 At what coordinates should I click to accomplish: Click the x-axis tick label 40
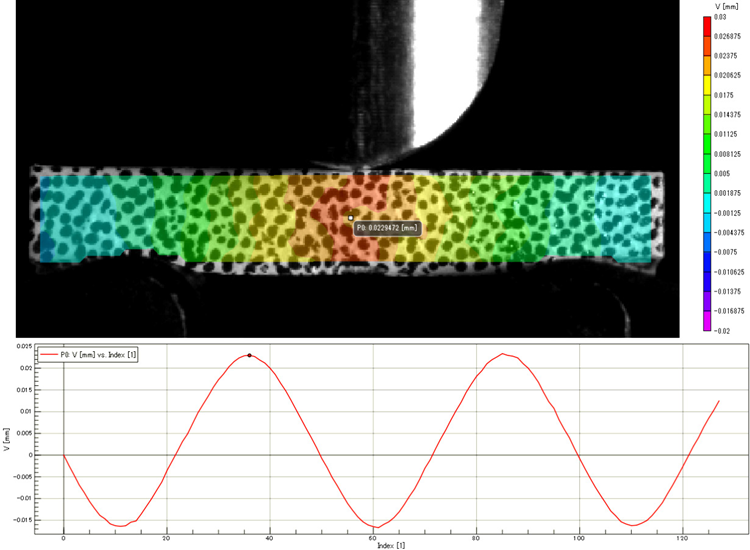point(269,538)
